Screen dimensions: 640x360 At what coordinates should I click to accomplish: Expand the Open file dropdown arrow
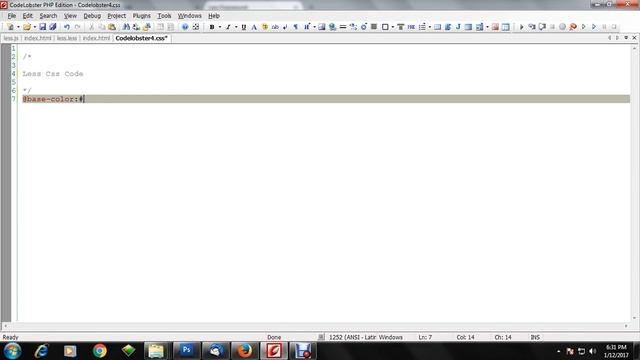pos(35,27)
